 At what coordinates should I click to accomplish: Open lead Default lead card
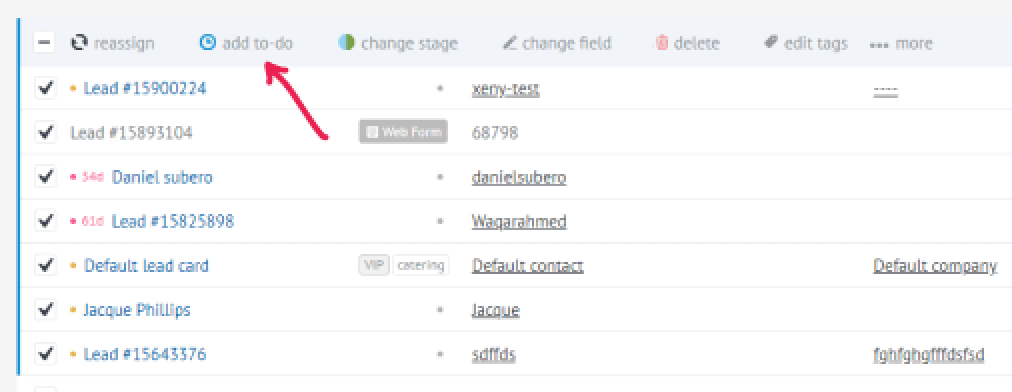[147, 266]
